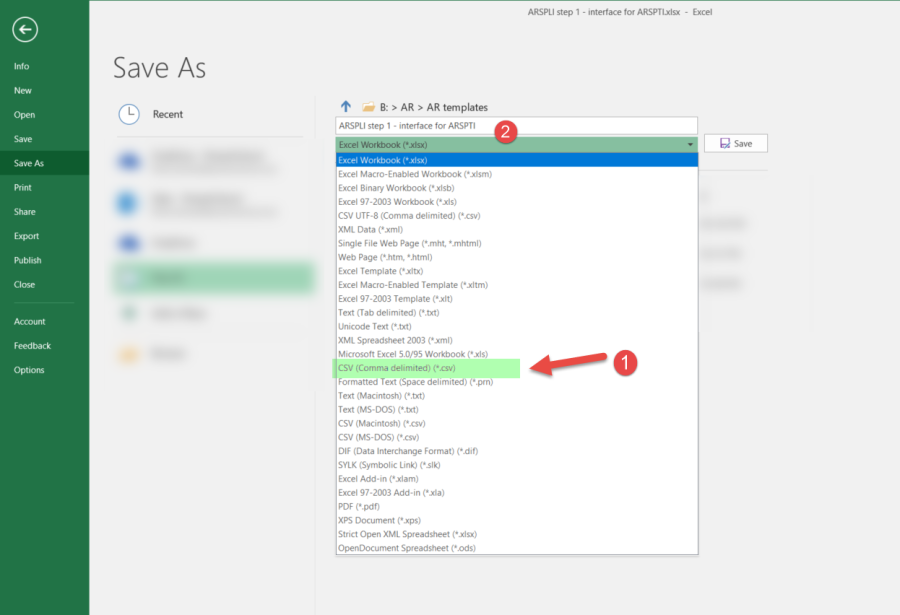The height and width of the screenshot is (615, 900).
Task: Select Recent save location
Action: [x=167, y=114]
